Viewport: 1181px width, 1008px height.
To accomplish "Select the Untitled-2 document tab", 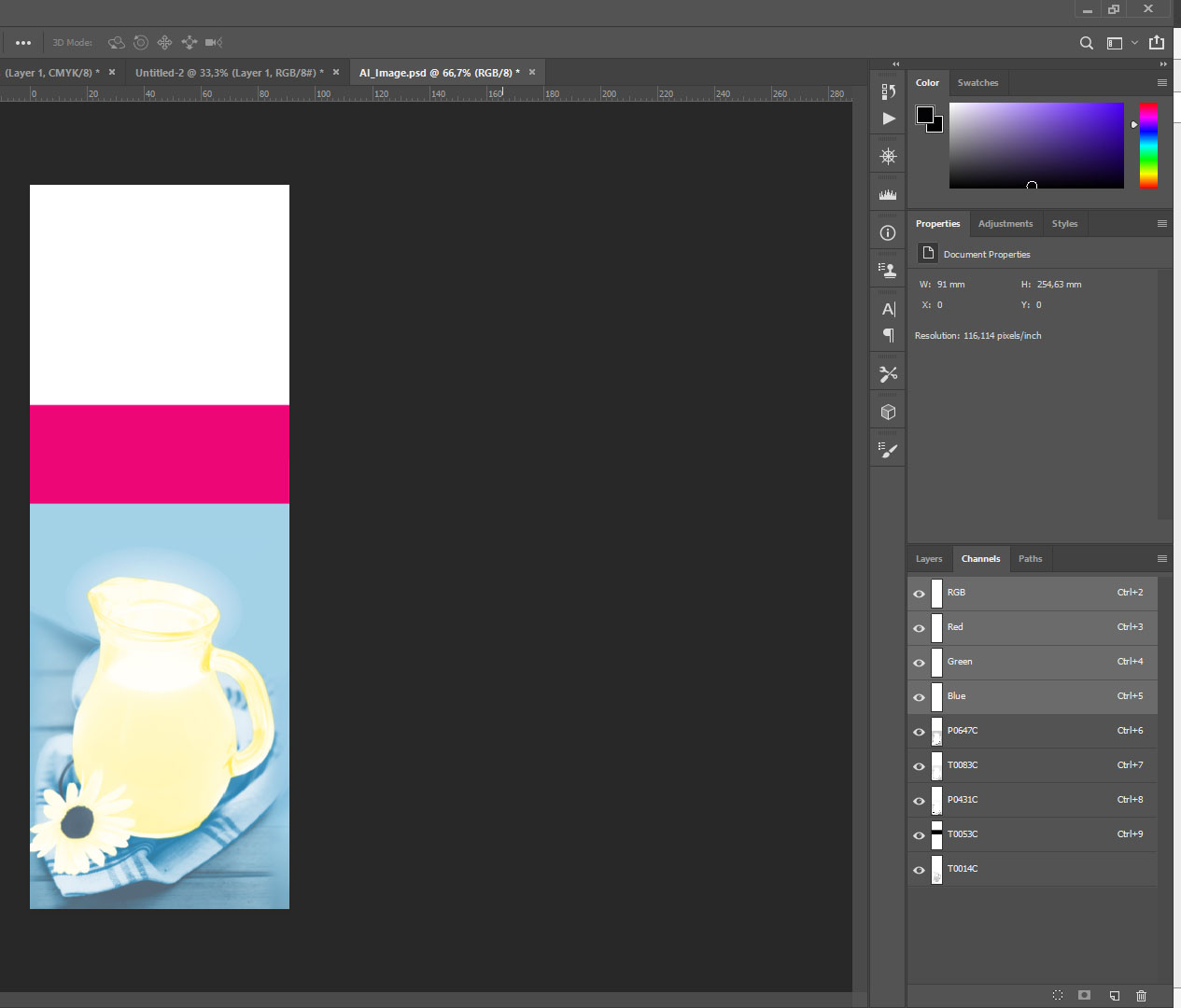I will (x=229, y=73).
